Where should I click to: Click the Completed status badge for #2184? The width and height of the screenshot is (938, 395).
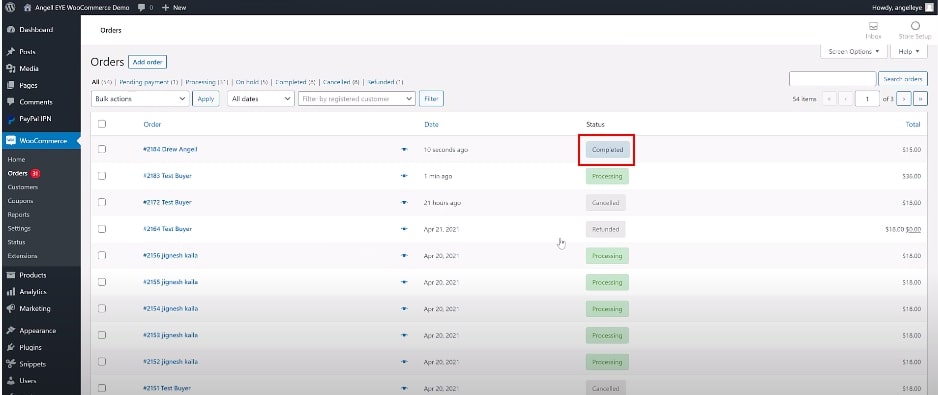(x=607, y=150)
